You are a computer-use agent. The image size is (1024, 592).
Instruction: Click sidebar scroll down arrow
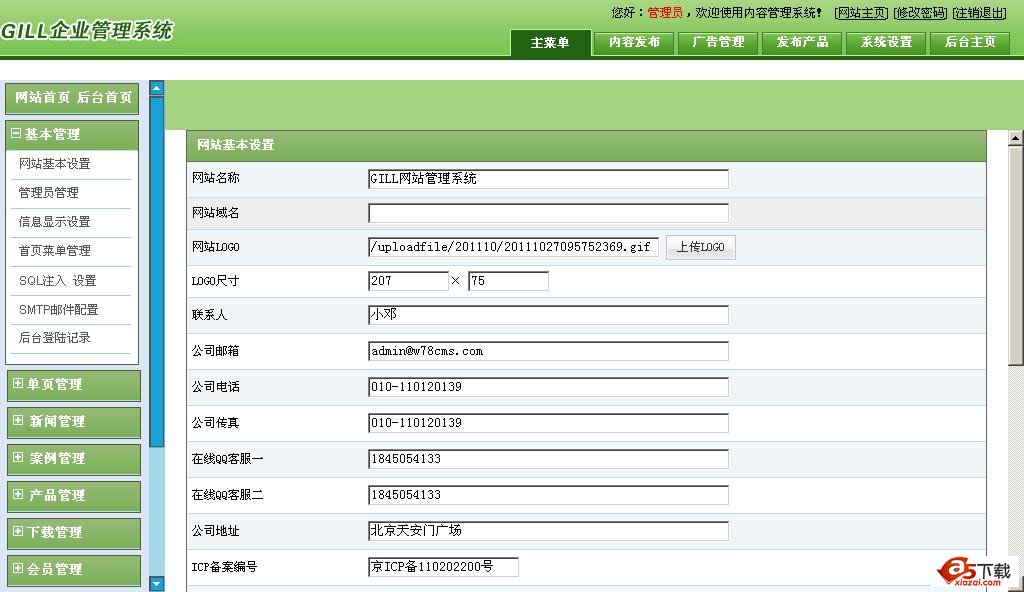tap(156, 583)
